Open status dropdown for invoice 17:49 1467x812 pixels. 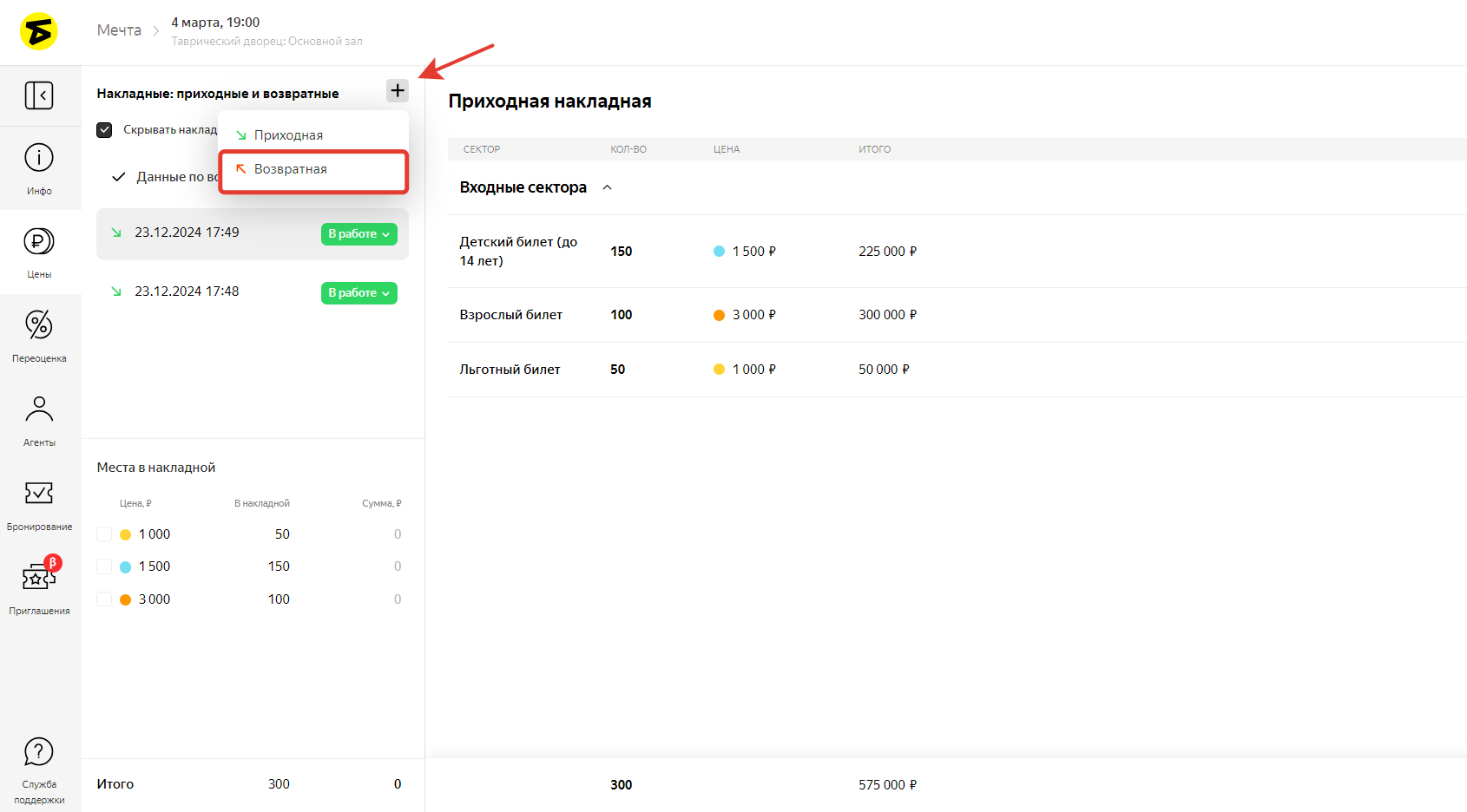click(359, 234)
